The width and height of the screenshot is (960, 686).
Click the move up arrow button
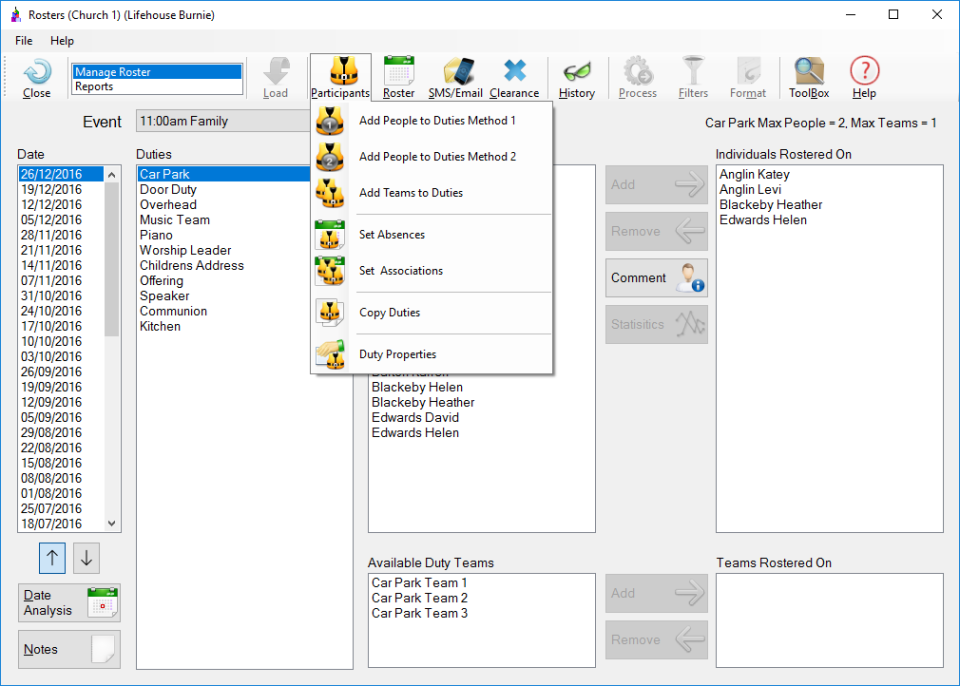[x=53, y=558]
